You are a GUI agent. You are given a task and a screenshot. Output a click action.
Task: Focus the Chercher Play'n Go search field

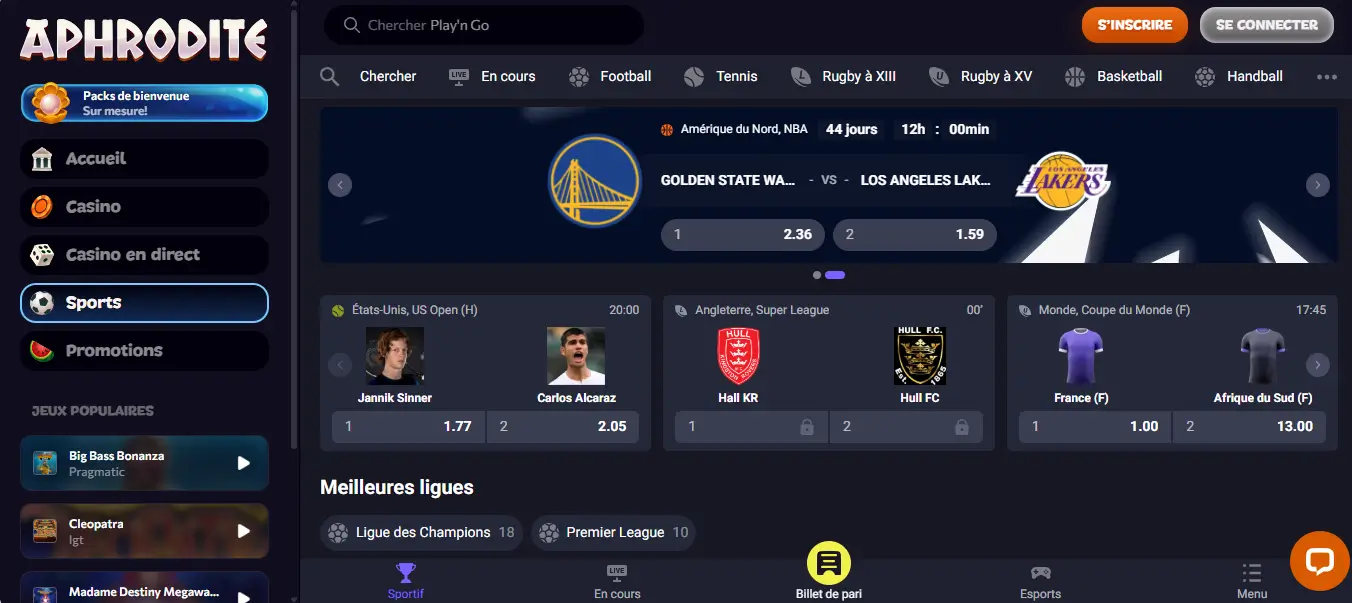(484, 25)
